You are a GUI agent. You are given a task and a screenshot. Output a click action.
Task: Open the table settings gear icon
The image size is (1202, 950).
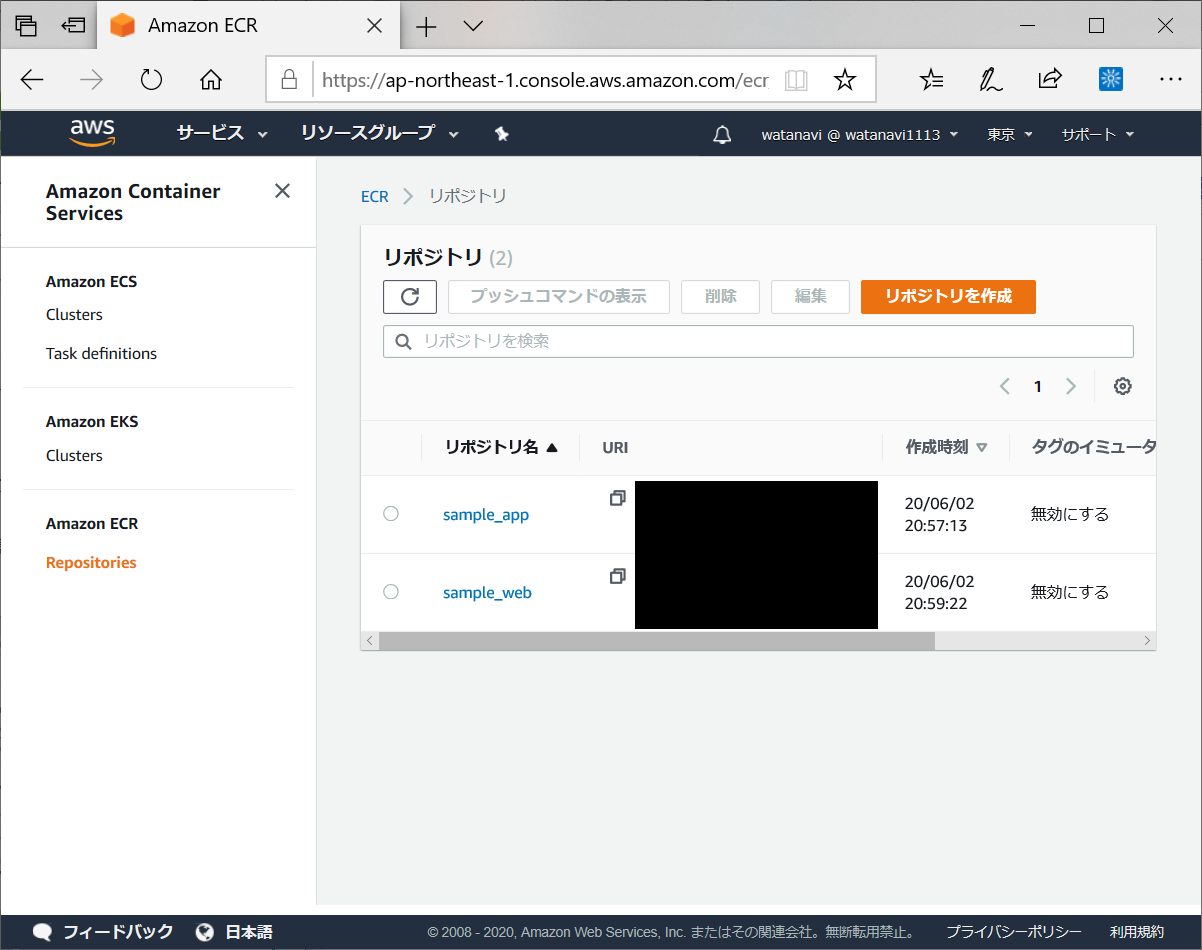[1122, 386]
